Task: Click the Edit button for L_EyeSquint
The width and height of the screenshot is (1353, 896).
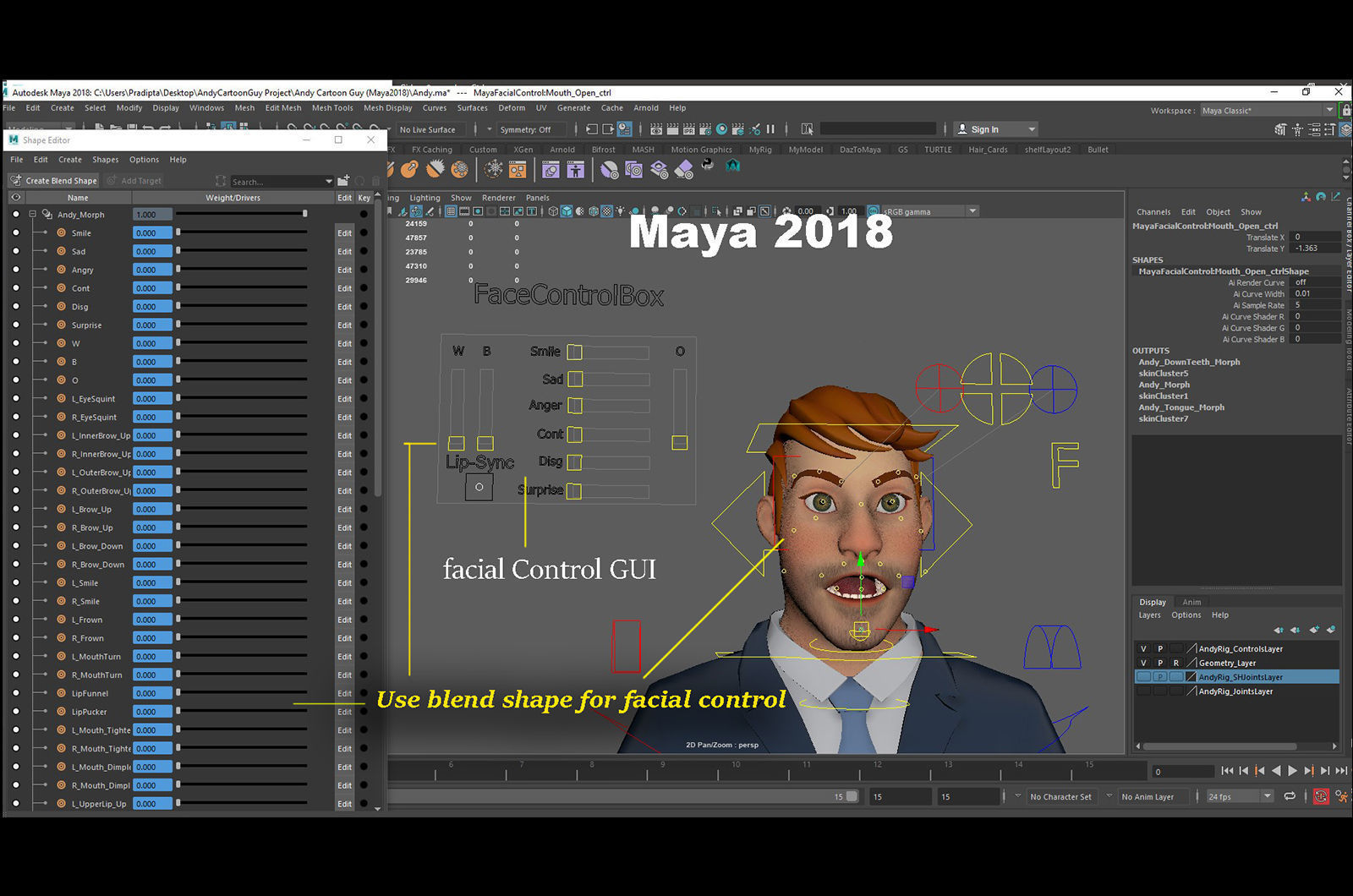Action: (x=344, y=398)
